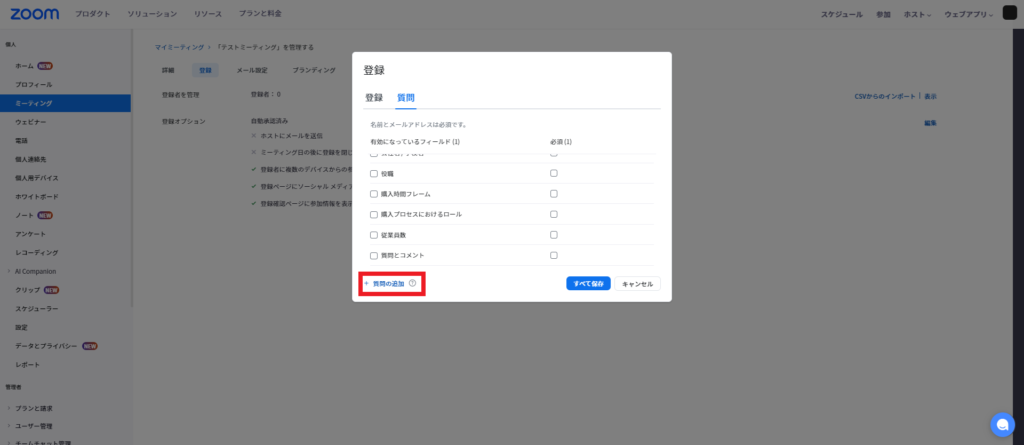
Task: Expand AI Companion in the sidebar
Action: coord(10,271)
